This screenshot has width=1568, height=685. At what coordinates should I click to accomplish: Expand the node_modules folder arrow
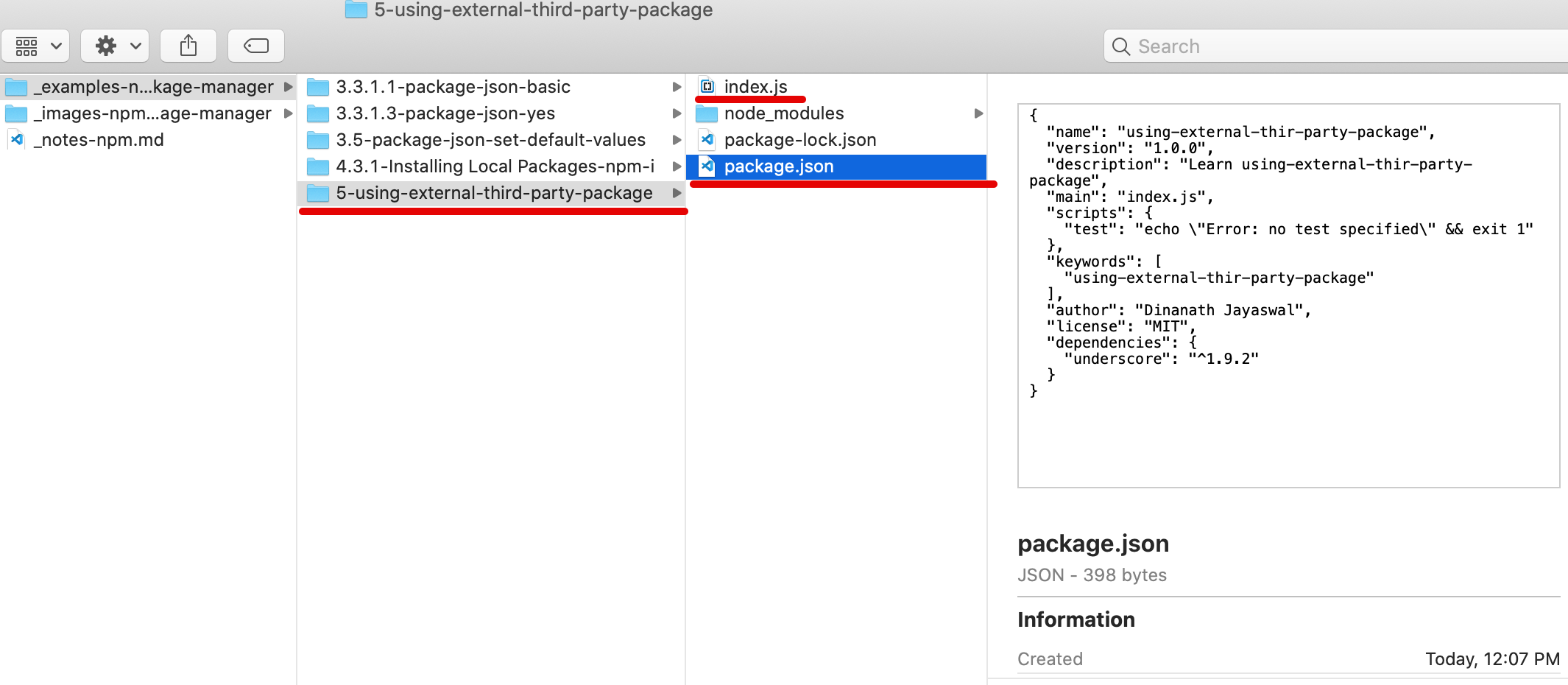pos(979,113)
